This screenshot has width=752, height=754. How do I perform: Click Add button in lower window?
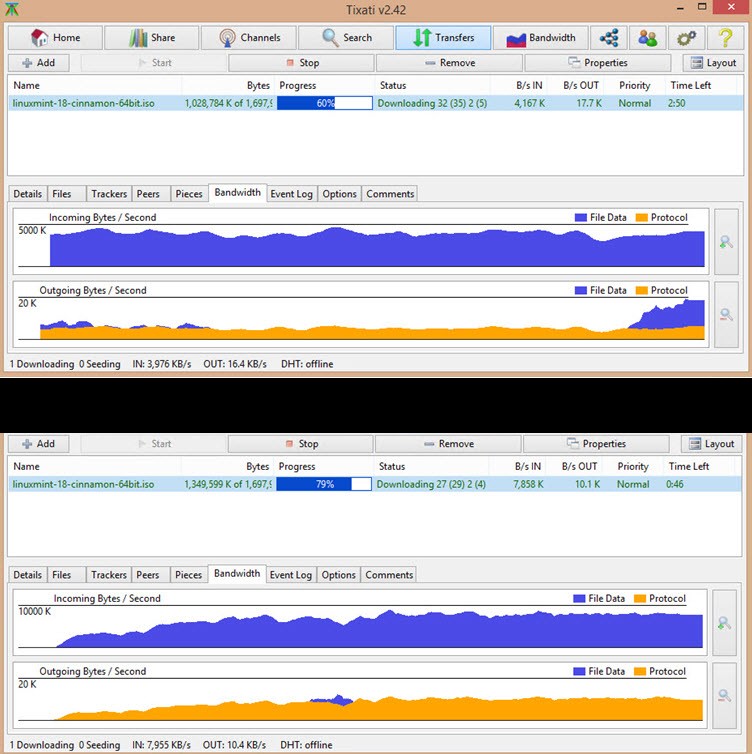38,443
